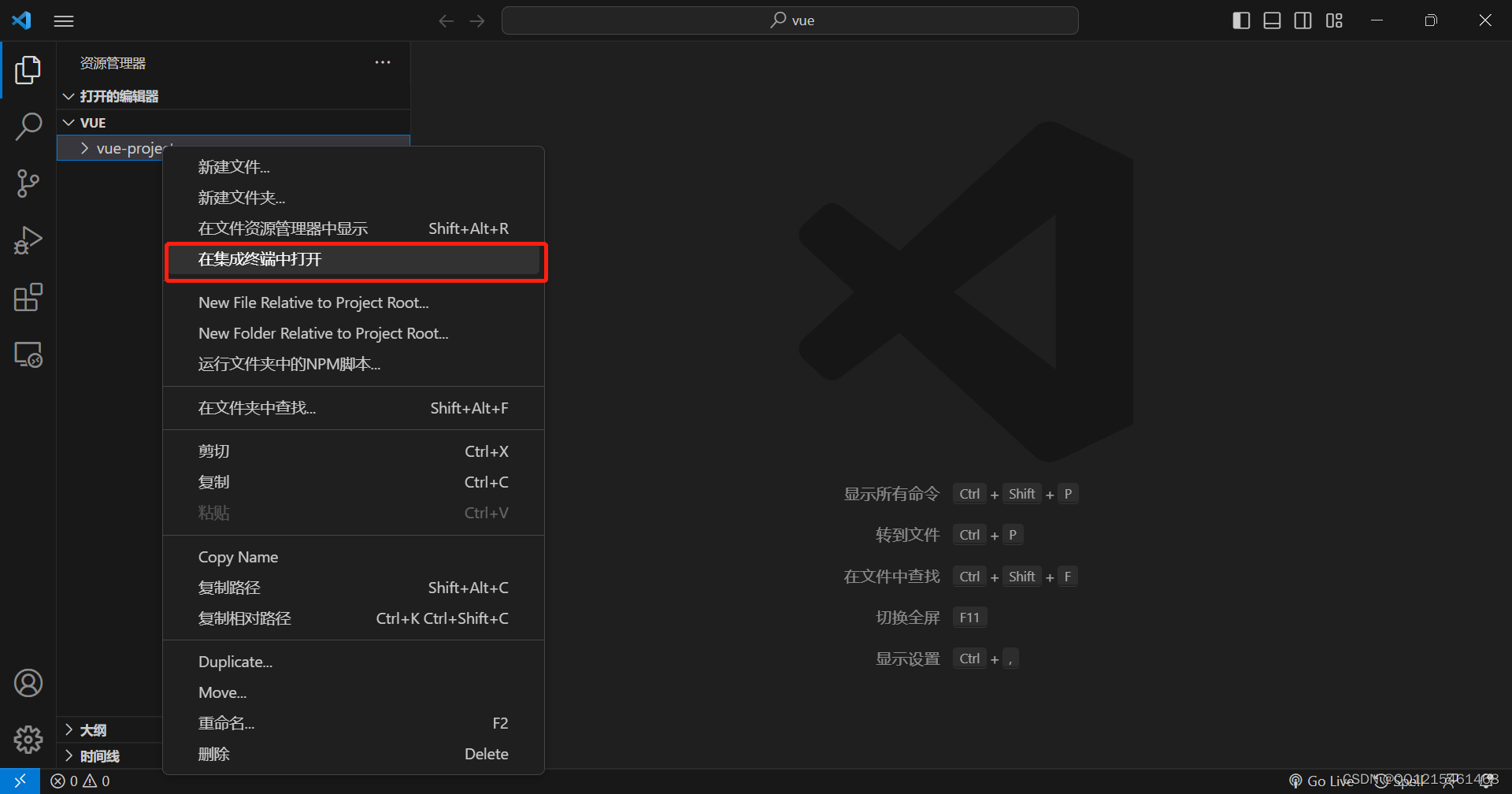Toggle the primary sidebar layout icon
The width and height of the screenshot is (1512, 794).
pyautogui.click(x=1241, y=20)
